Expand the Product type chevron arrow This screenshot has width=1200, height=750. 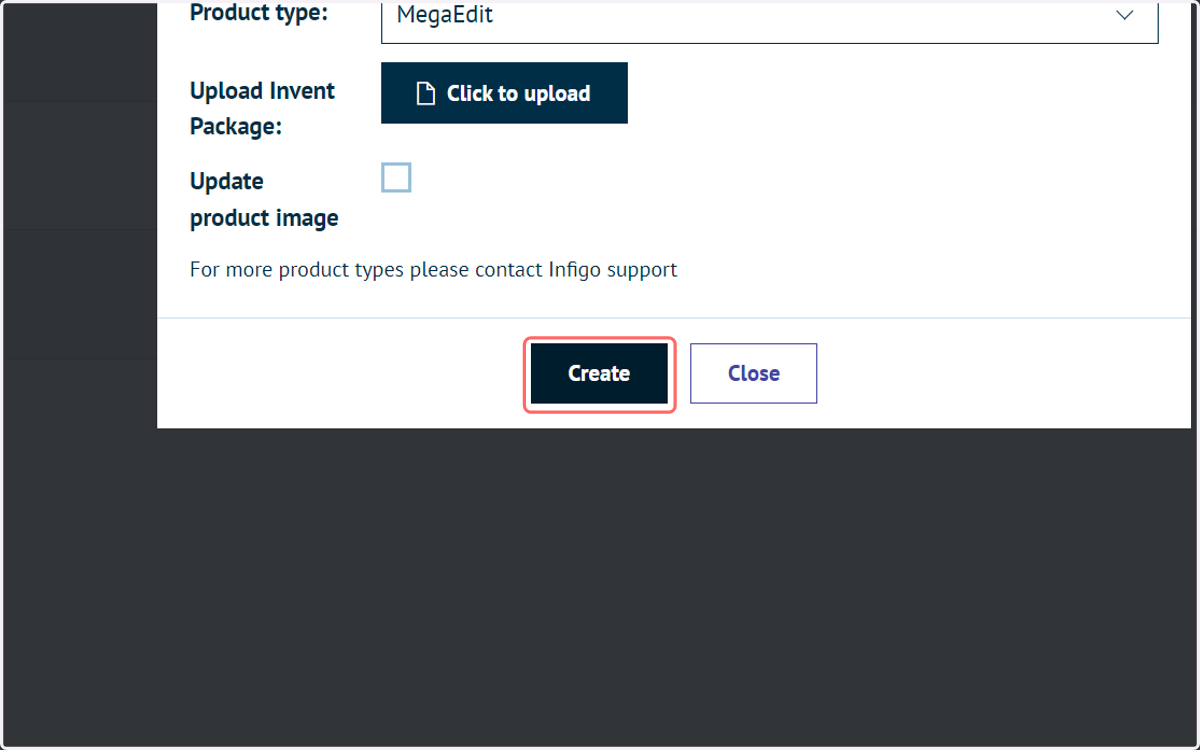[1125, 16]
